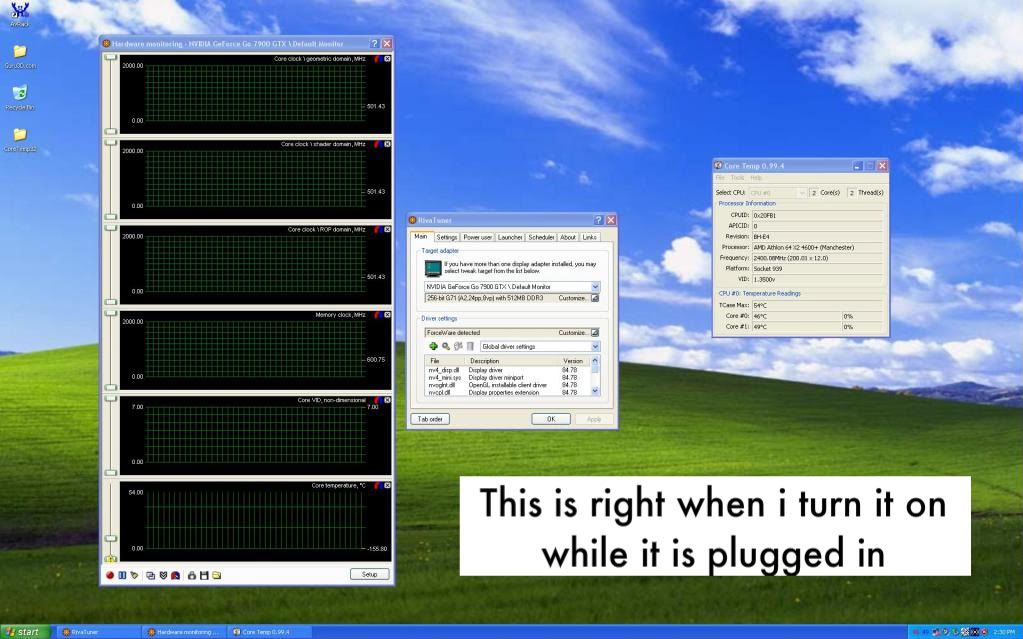Open the Guru3D.com folder on desktop
Image resolution: width=1023 pixels, height=639 pixels.
[20, 56]
